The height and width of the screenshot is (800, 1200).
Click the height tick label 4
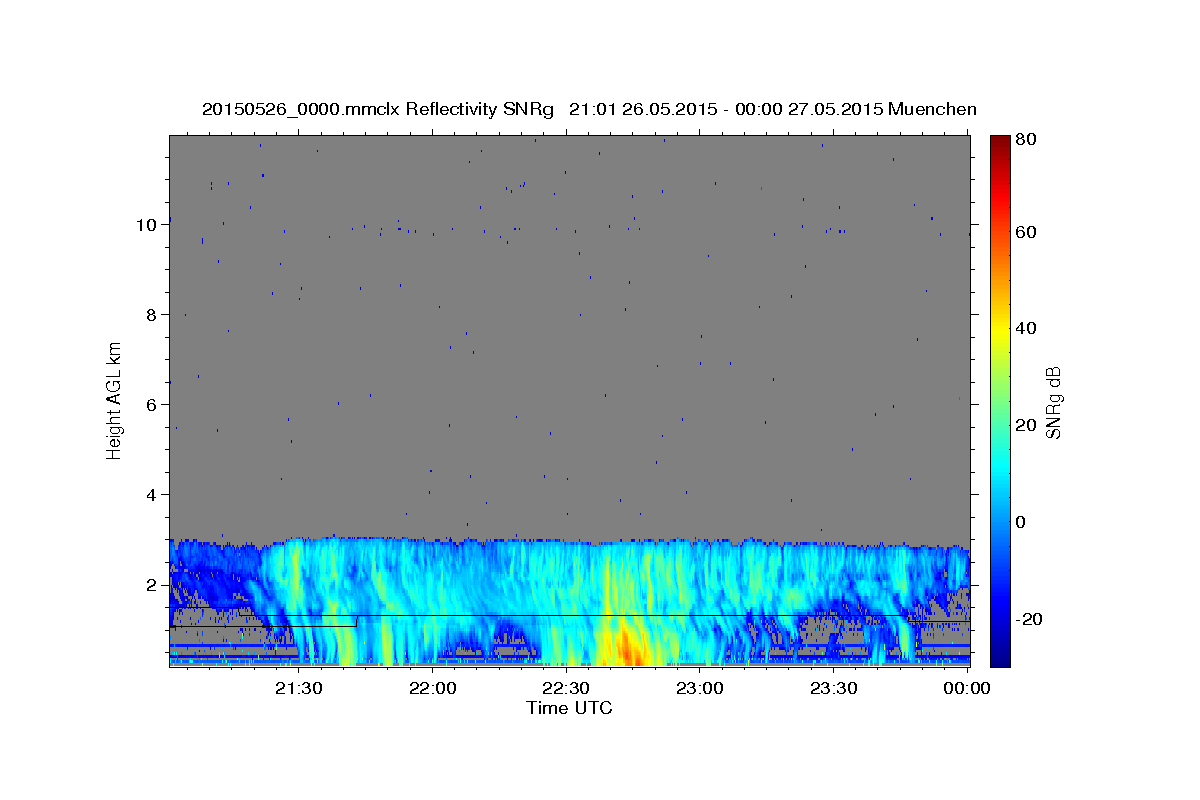pyautogui.click(x=152, y=494)
